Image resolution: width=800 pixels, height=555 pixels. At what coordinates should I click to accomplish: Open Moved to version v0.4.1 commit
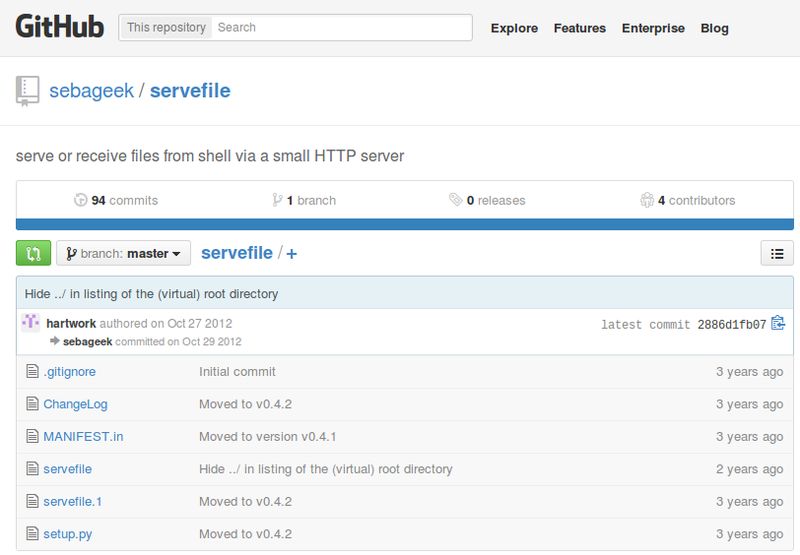[x=267, y=437]
